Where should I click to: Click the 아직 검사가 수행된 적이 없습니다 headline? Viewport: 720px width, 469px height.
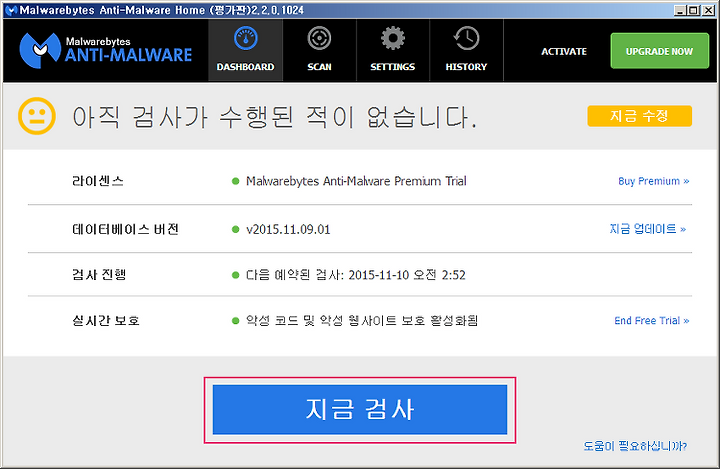tap(274, 117)
